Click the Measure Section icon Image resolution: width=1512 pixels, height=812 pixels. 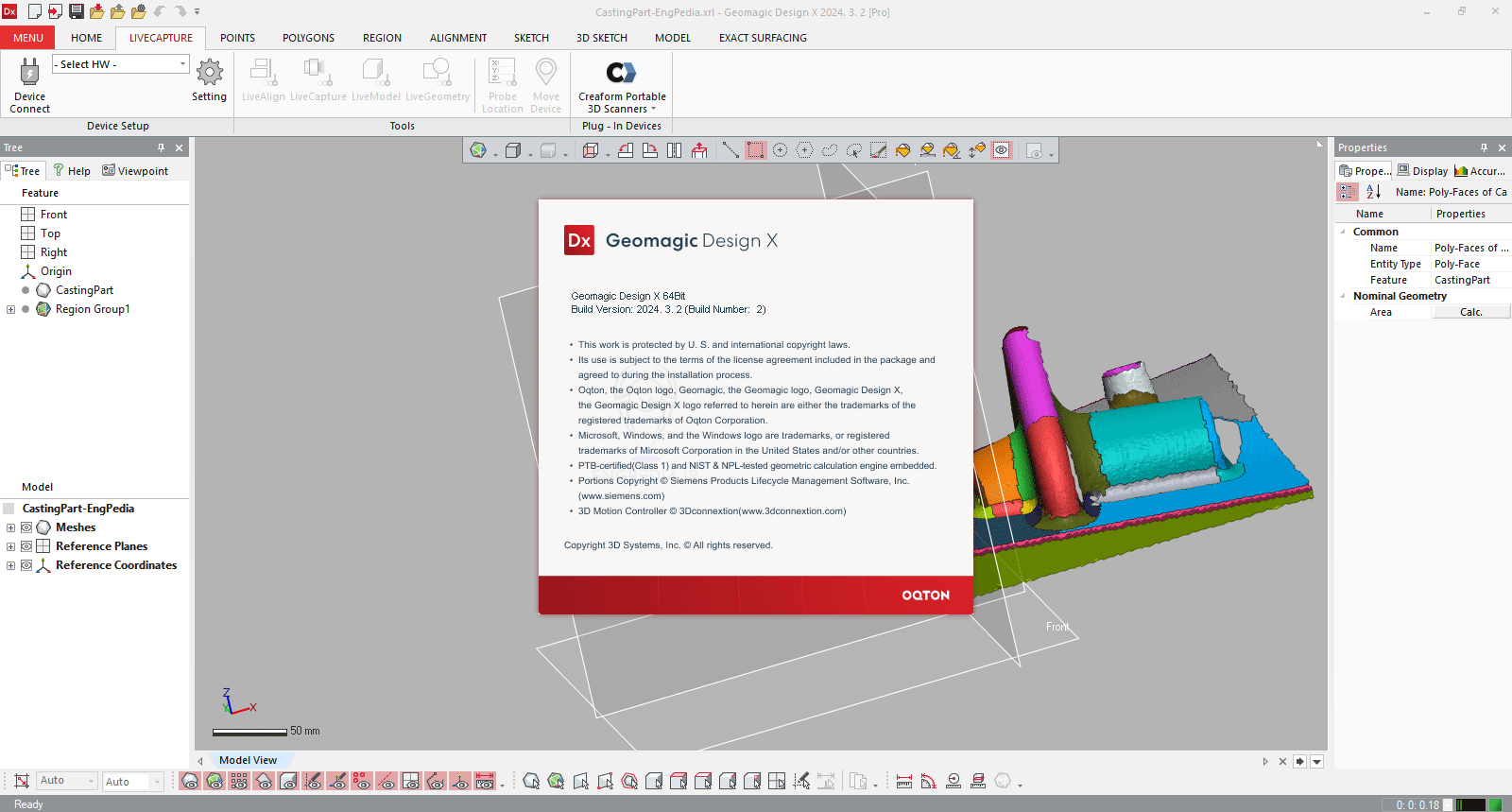pyautogui.click(x=978, y=781)
